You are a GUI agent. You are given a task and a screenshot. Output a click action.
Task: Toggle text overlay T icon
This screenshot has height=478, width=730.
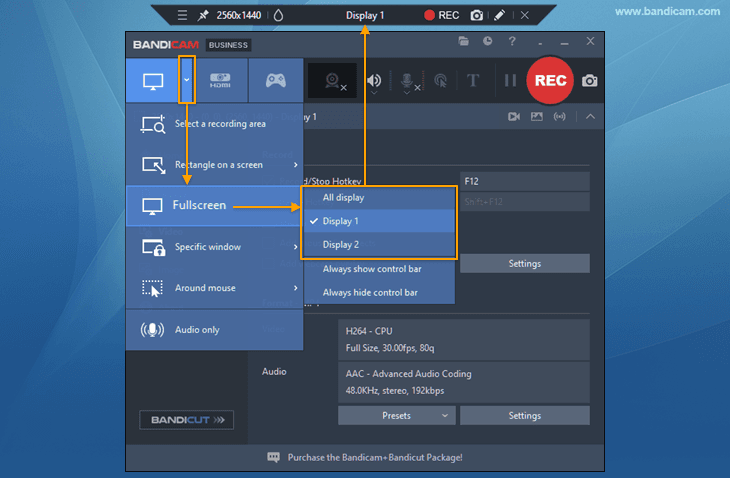(473, 81)
